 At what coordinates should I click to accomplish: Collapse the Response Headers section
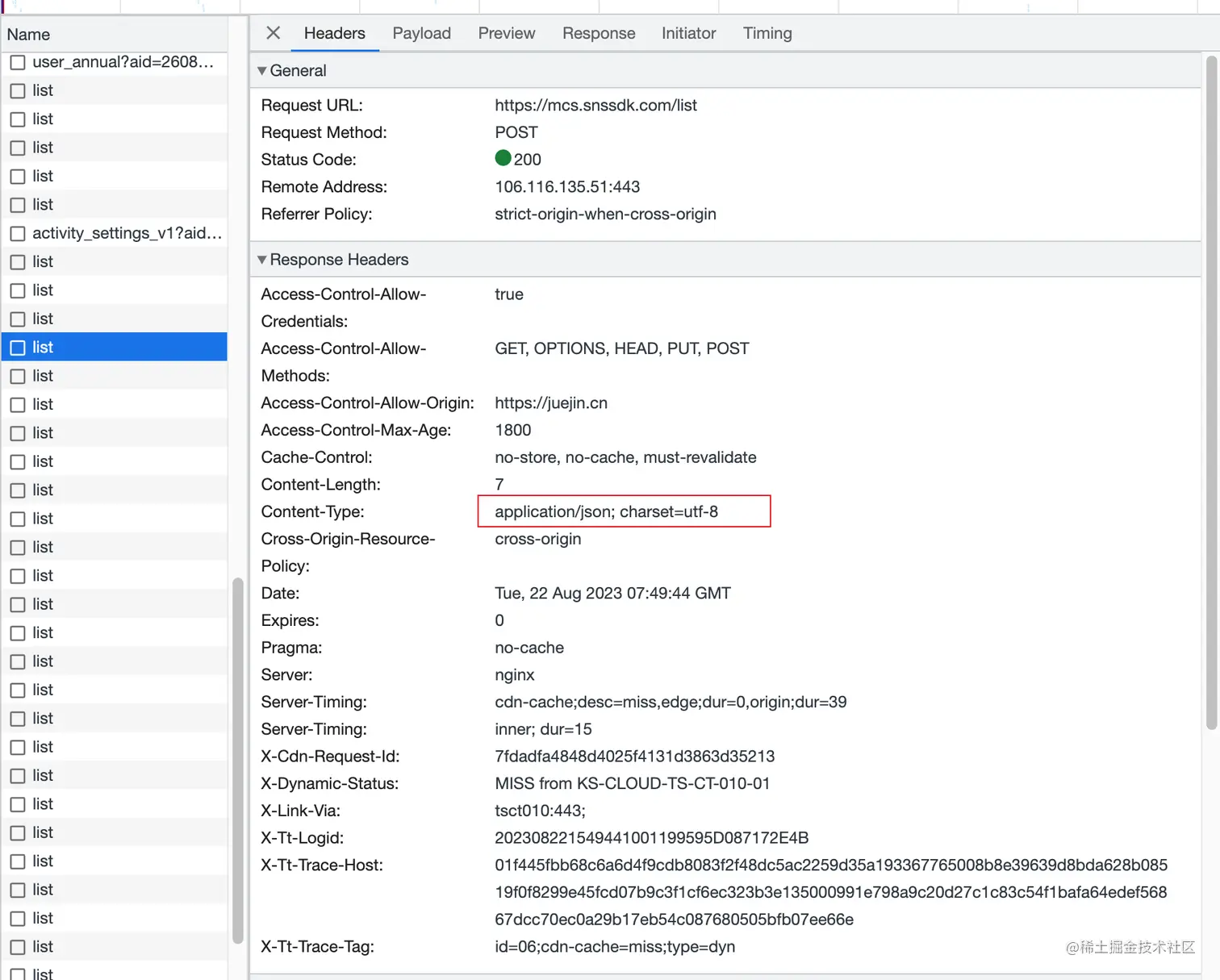click(x=262, y=260)
